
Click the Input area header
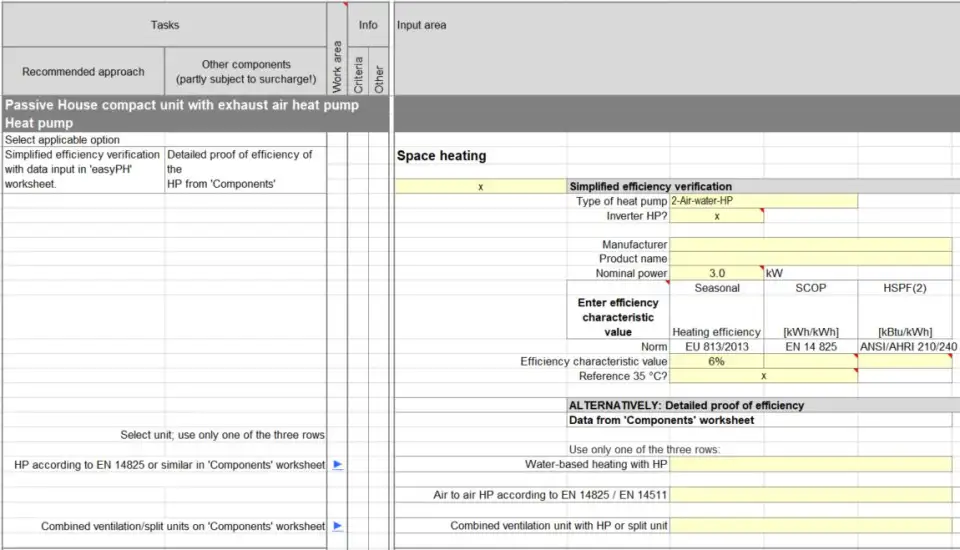tap(422, 25)
